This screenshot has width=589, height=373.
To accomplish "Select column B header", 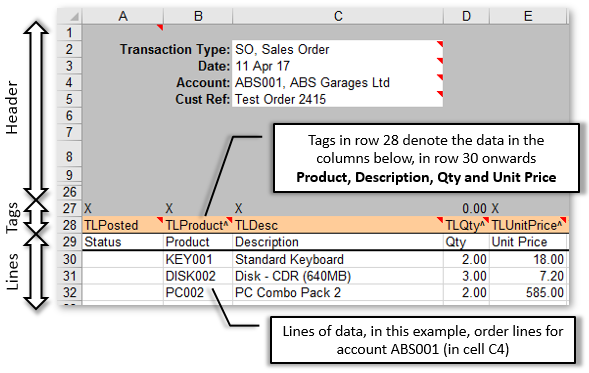I will 198,16.
